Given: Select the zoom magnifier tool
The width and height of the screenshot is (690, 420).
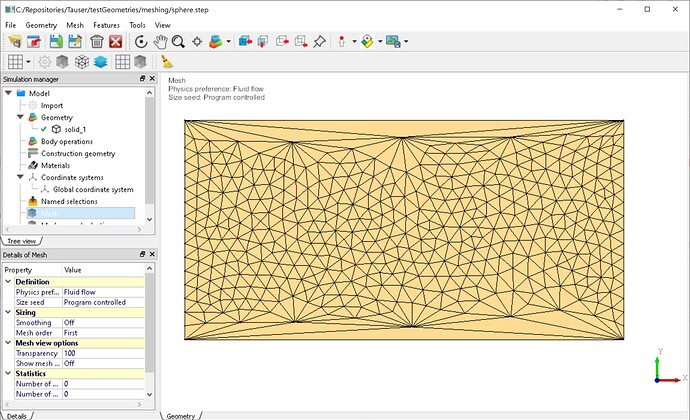Looking at the screenshot, I should pyautogui.click(x=178, y=42).
